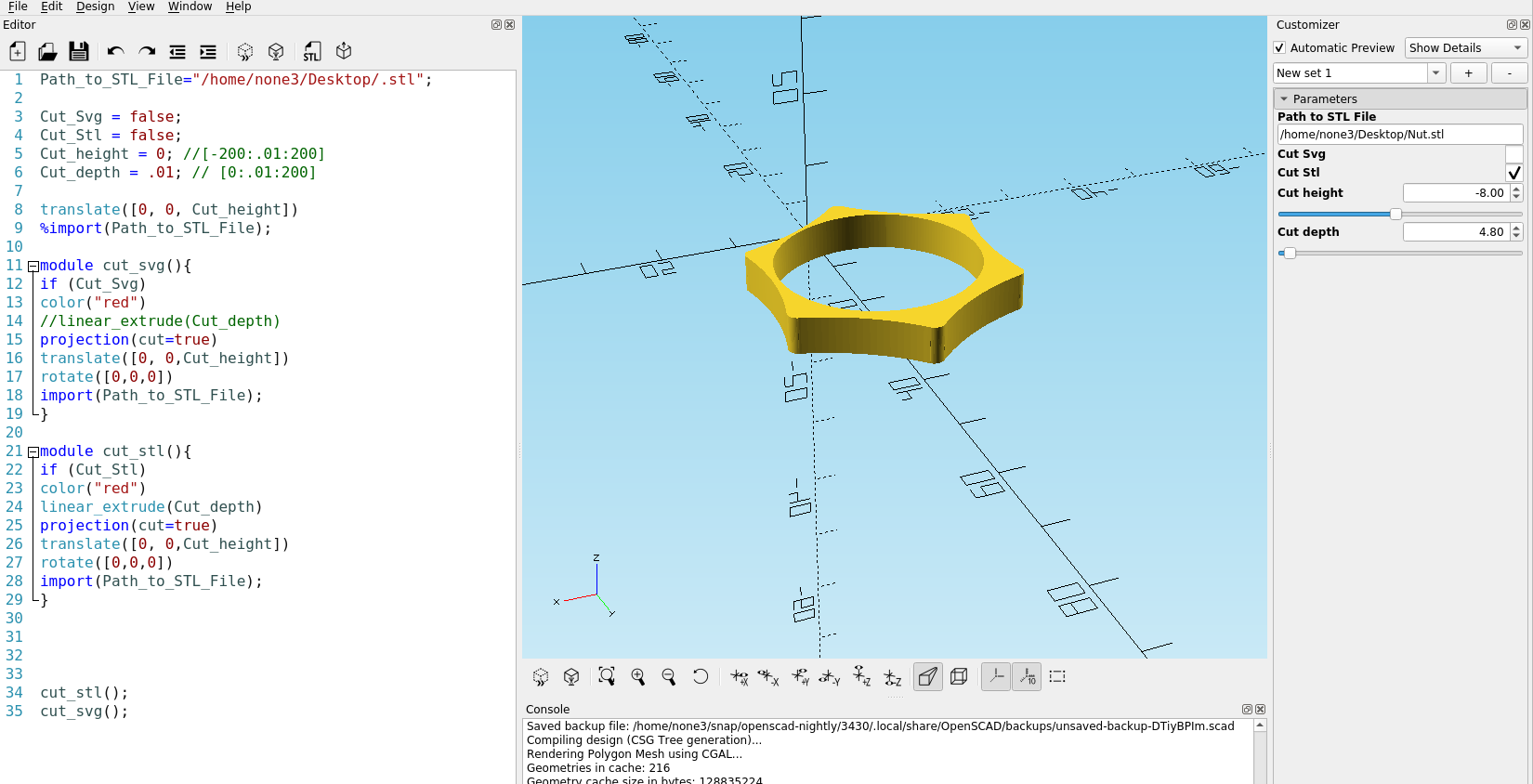The image size is (1533, 784).
Task: Switch to Orthogonal view mode
Action: tap(960, 676)
